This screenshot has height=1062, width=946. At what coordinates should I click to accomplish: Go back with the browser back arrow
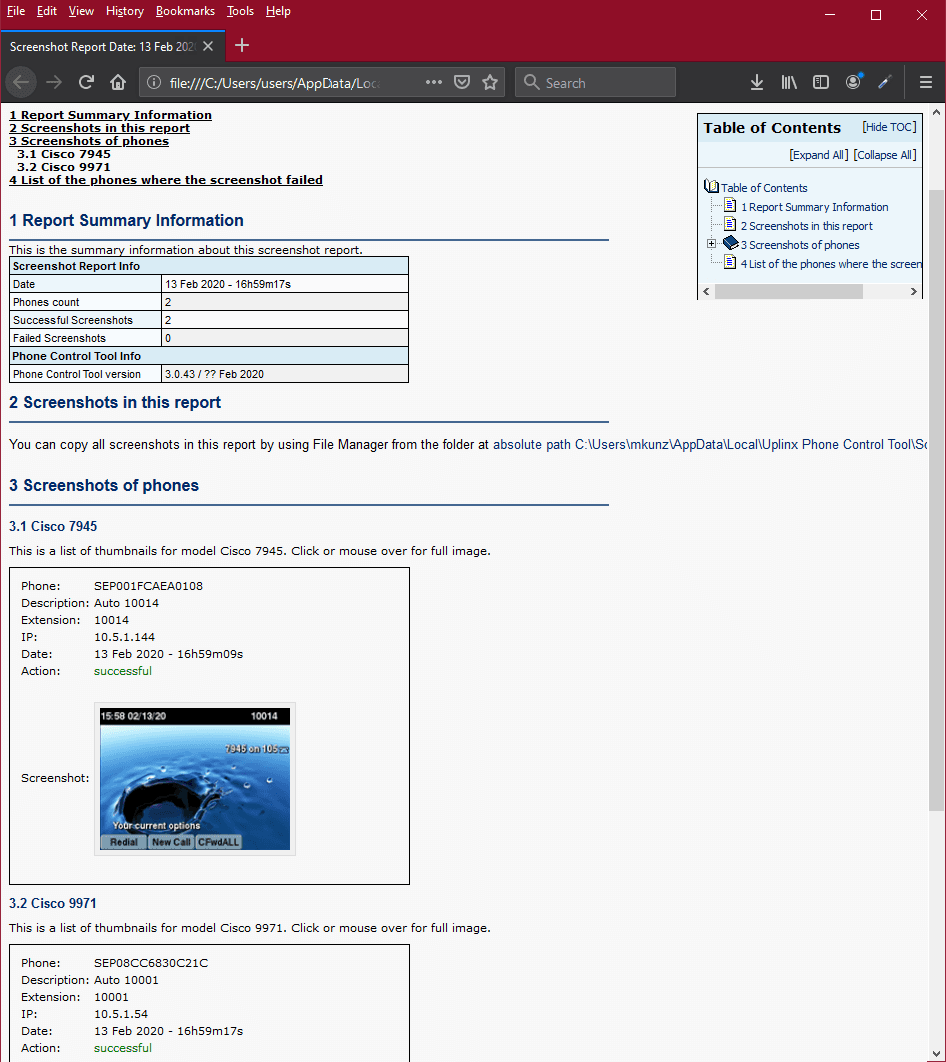click(21, 83)
